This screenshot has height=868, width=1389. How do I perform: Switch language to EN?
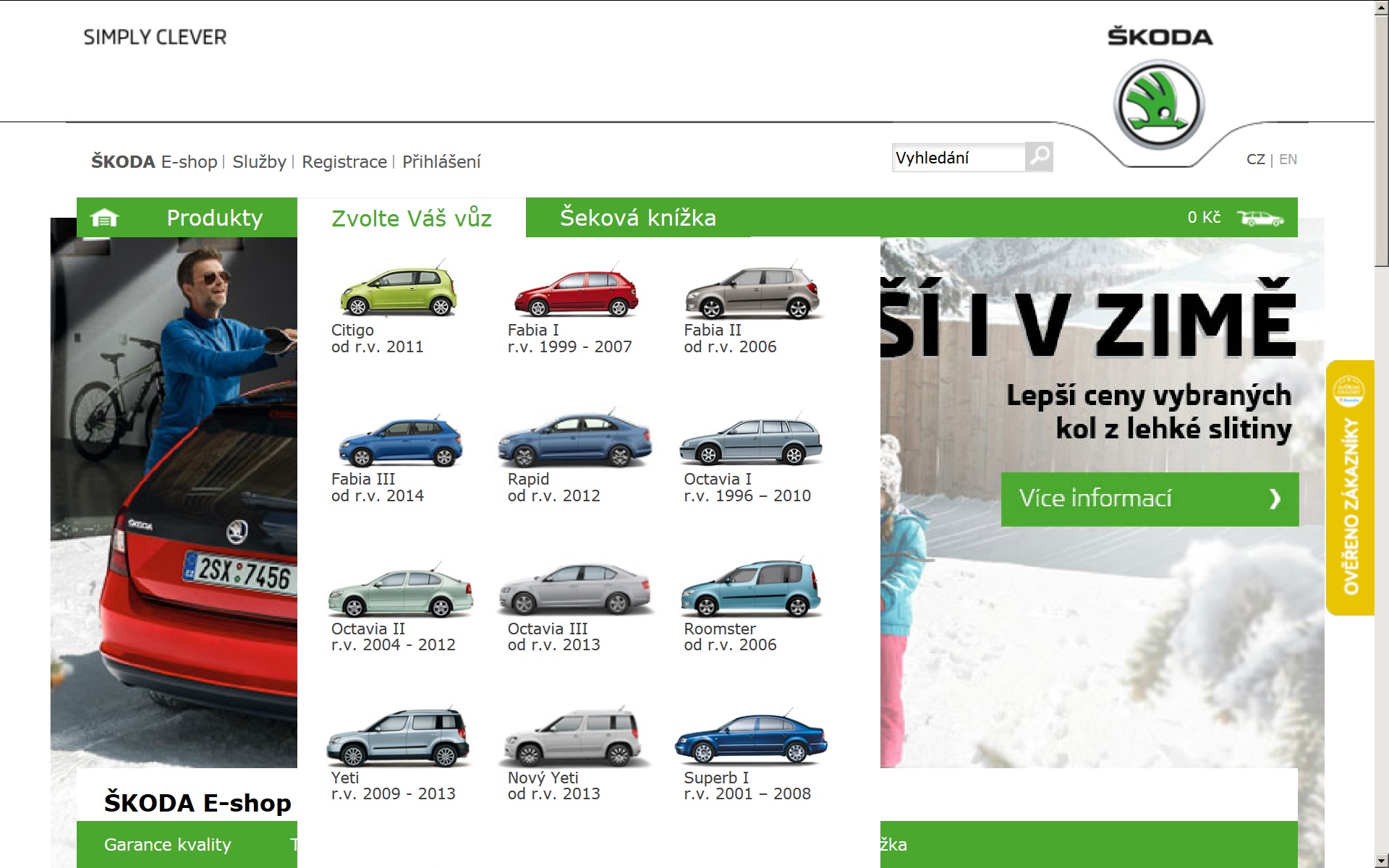click(1288, 159)
